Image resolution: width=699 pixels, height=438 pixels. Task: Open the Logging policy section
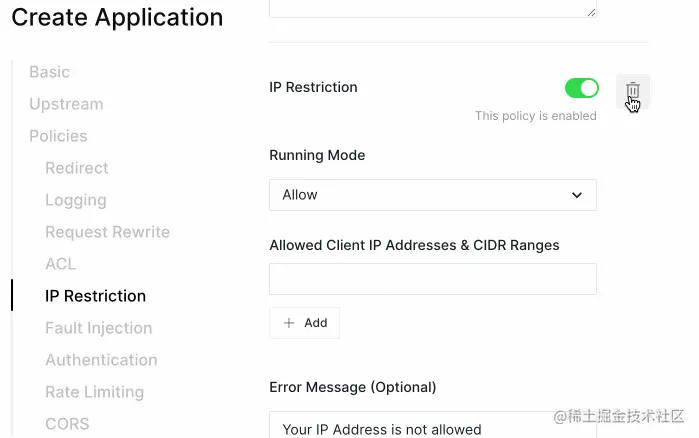point(76,200)
